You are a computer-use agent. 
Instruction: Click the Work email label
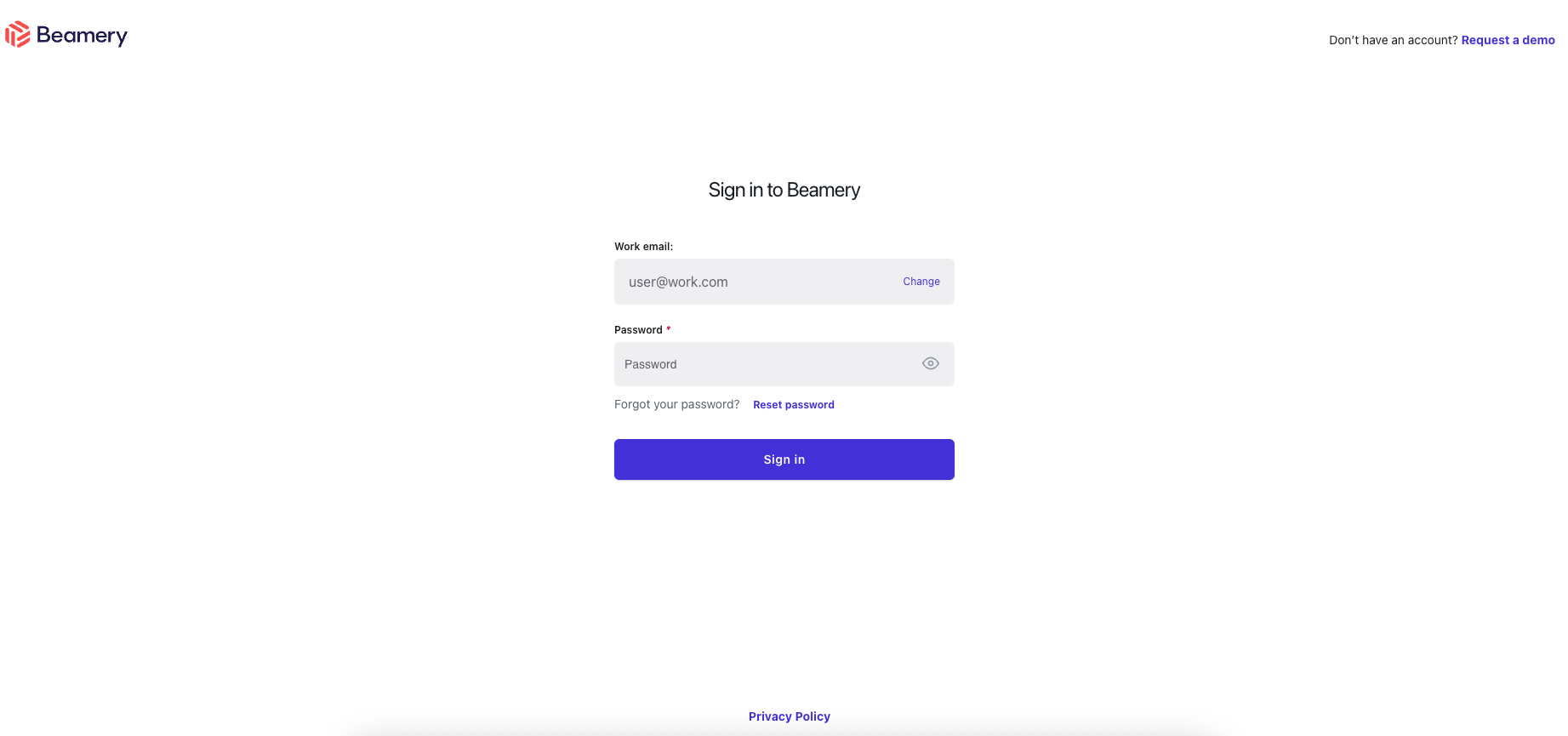(x=644, y=247)
